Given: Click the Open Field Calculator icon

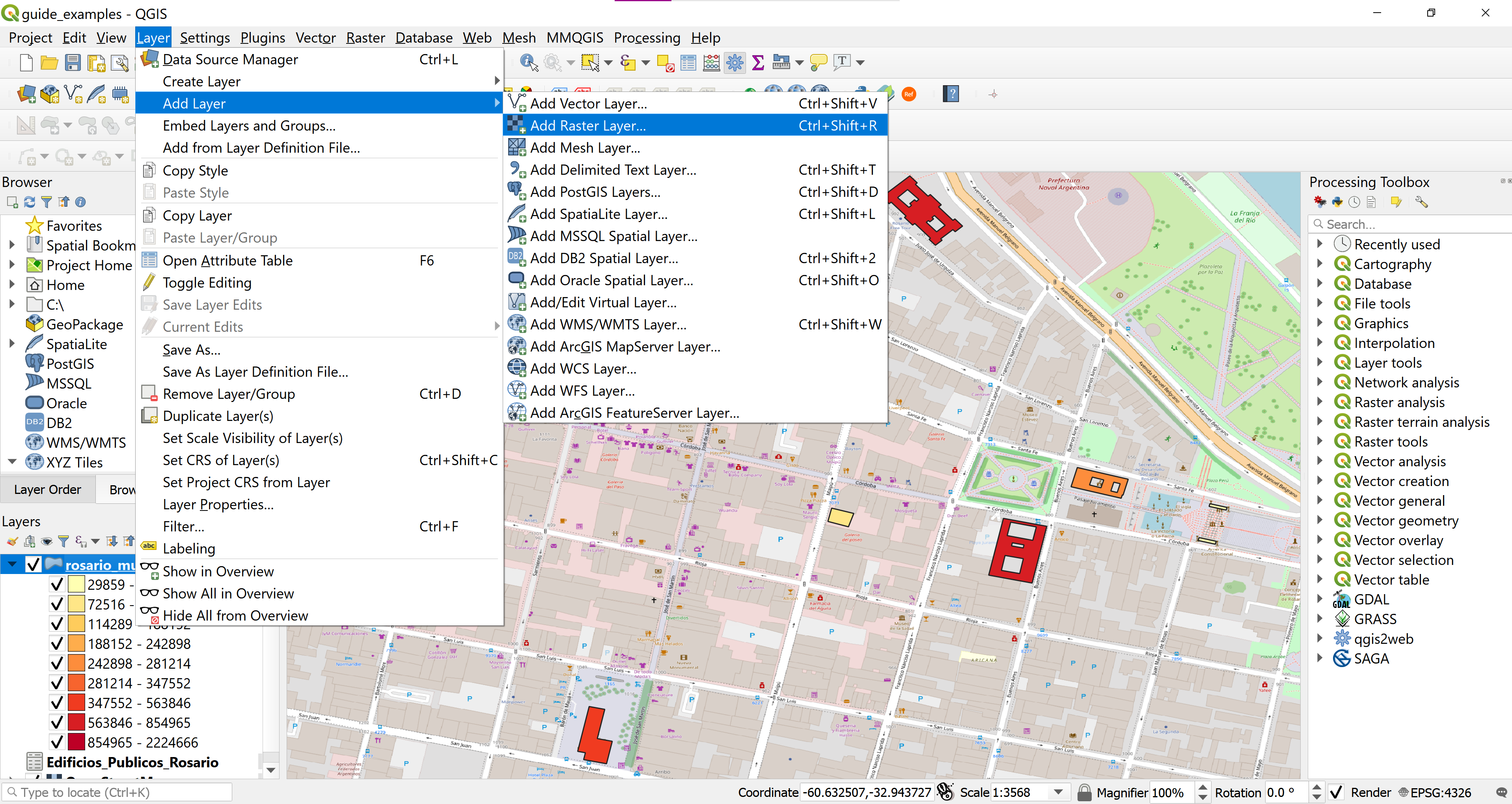Looking at the screenshot, I should point(711,62).
